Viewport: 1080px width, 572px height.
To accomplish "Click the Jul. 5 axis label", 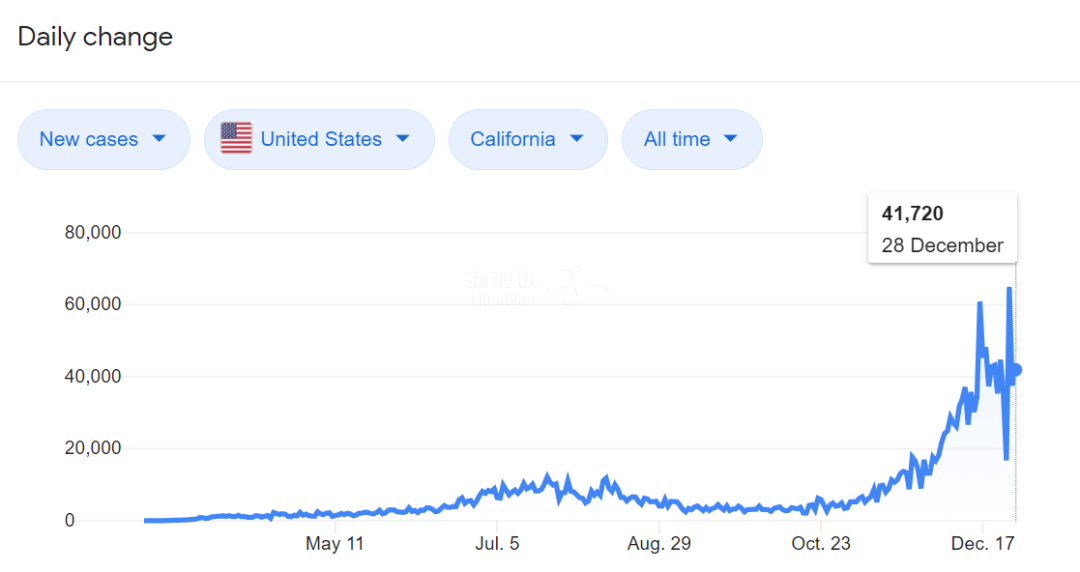I will click(x=498, y=544).
